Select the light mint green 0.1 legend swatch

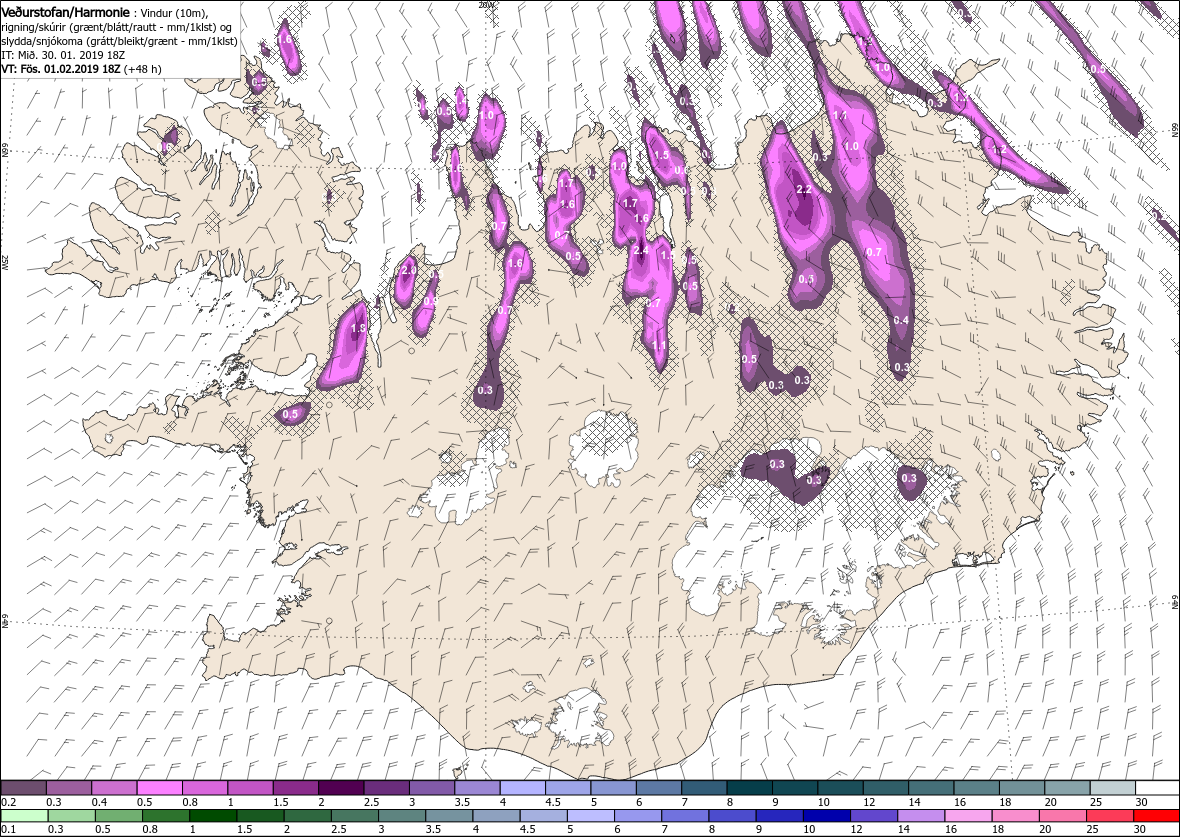point(24,816)
